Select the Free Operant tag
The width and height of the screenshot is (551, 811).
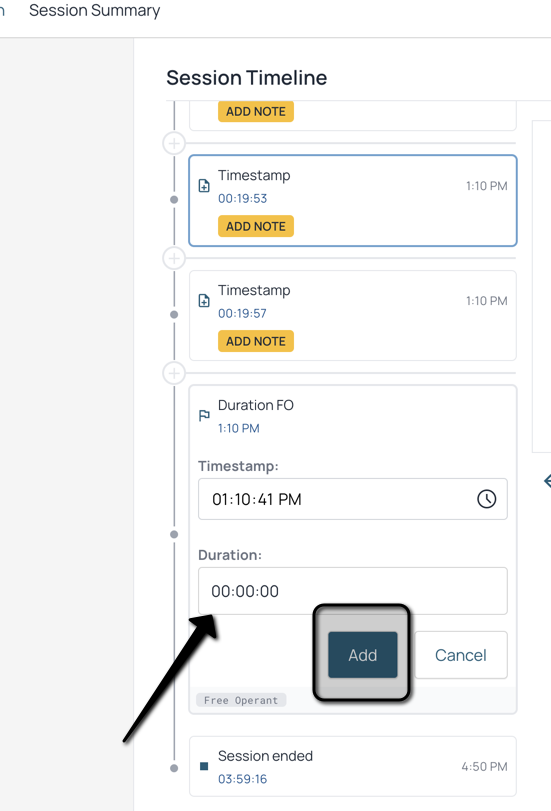click(x=241, y=700)
